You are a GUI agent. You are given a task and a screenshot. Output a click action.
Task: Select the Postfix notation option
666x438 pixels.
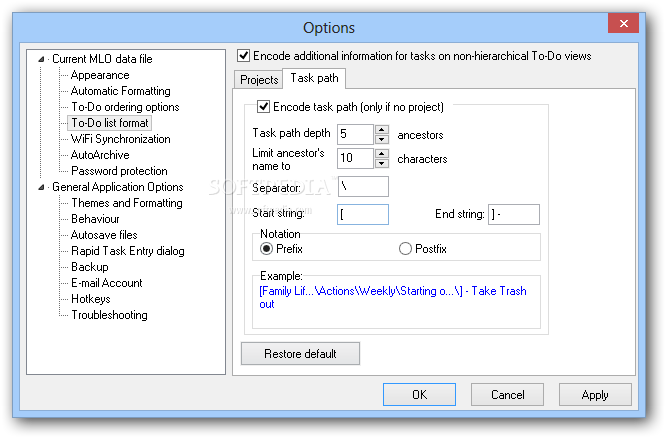click(x=405, y=249)
